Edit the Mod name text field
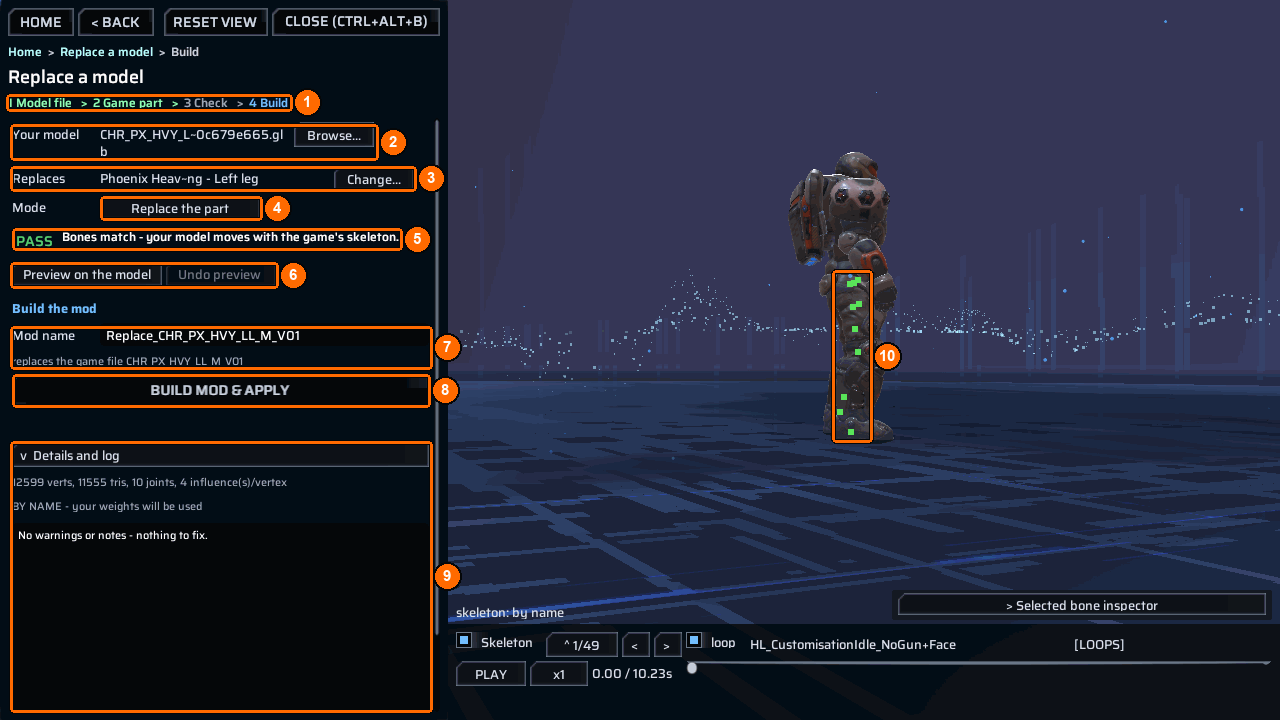The height and width of the screenshot is (720, 1280). pyautogui.click(x=267, y=337)
